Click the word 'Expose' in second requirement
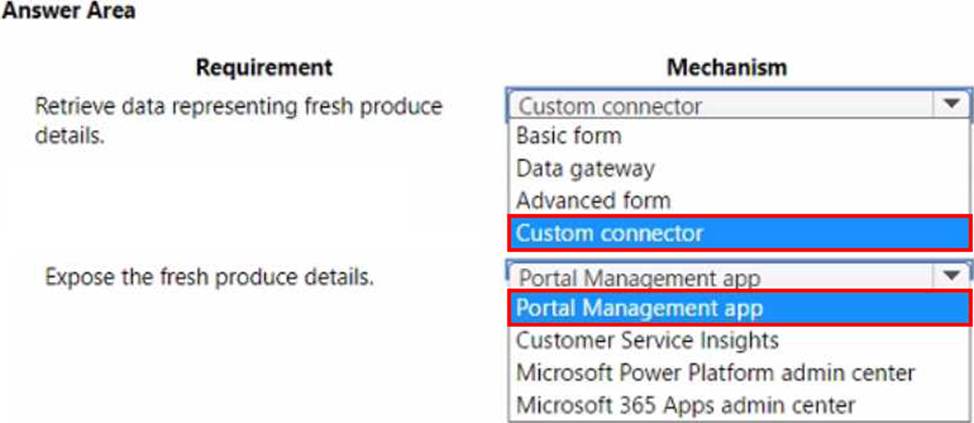This screenshot has width=974, height=423. point(80,277)
